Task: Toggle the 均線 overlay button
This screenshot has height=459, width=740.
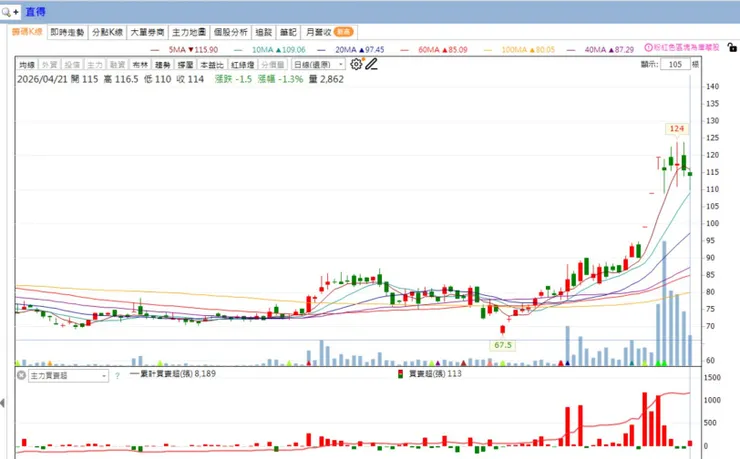Action: click(x=27, y=65)
